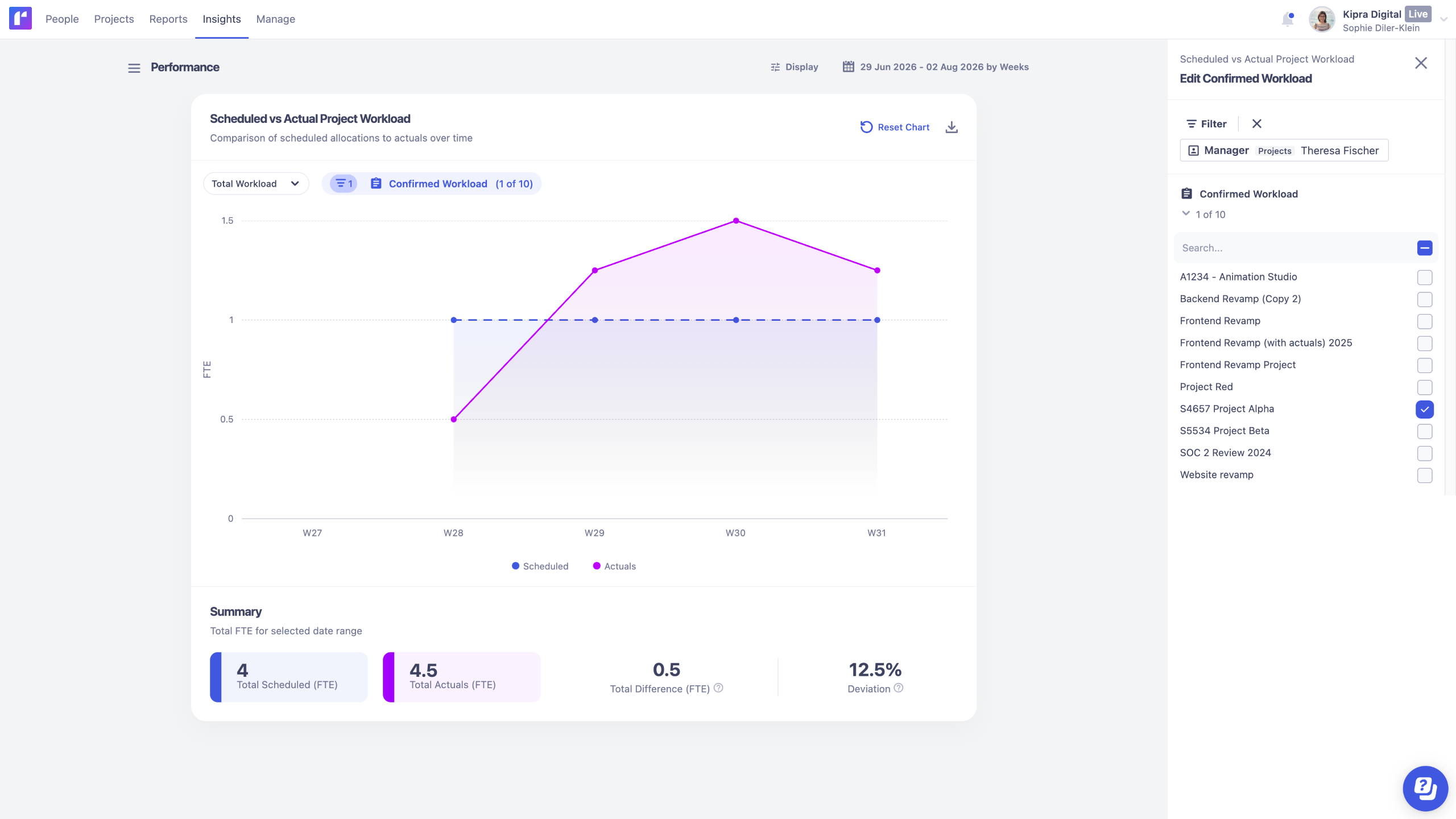Check the Frontend Revamp checkbox
The width and height of the screenshot is (1456, 819).
coord(1425,321)
